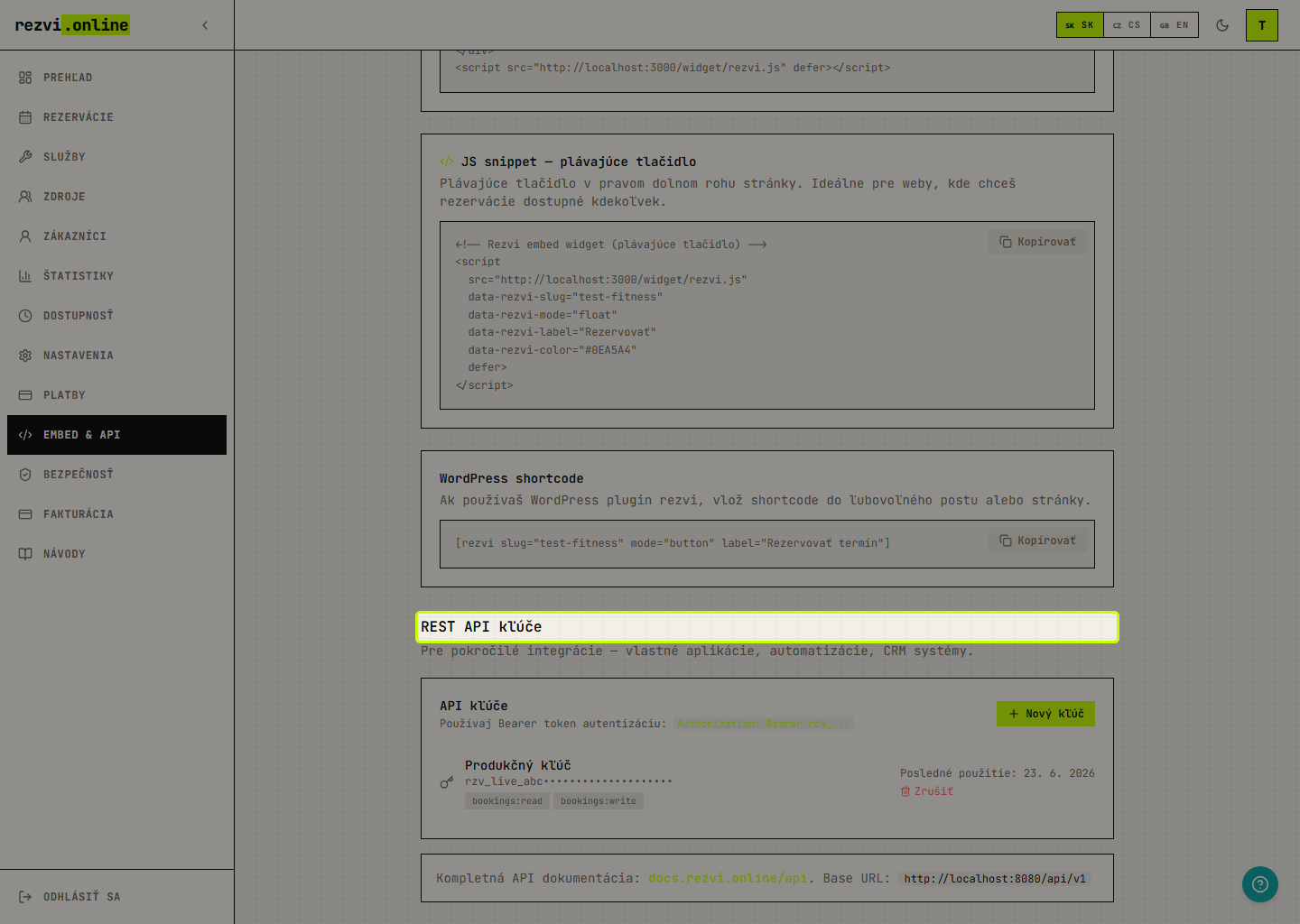The image size is (1300, 924).
Task: Click the WordPress shortcode code text
Action: 673,543
